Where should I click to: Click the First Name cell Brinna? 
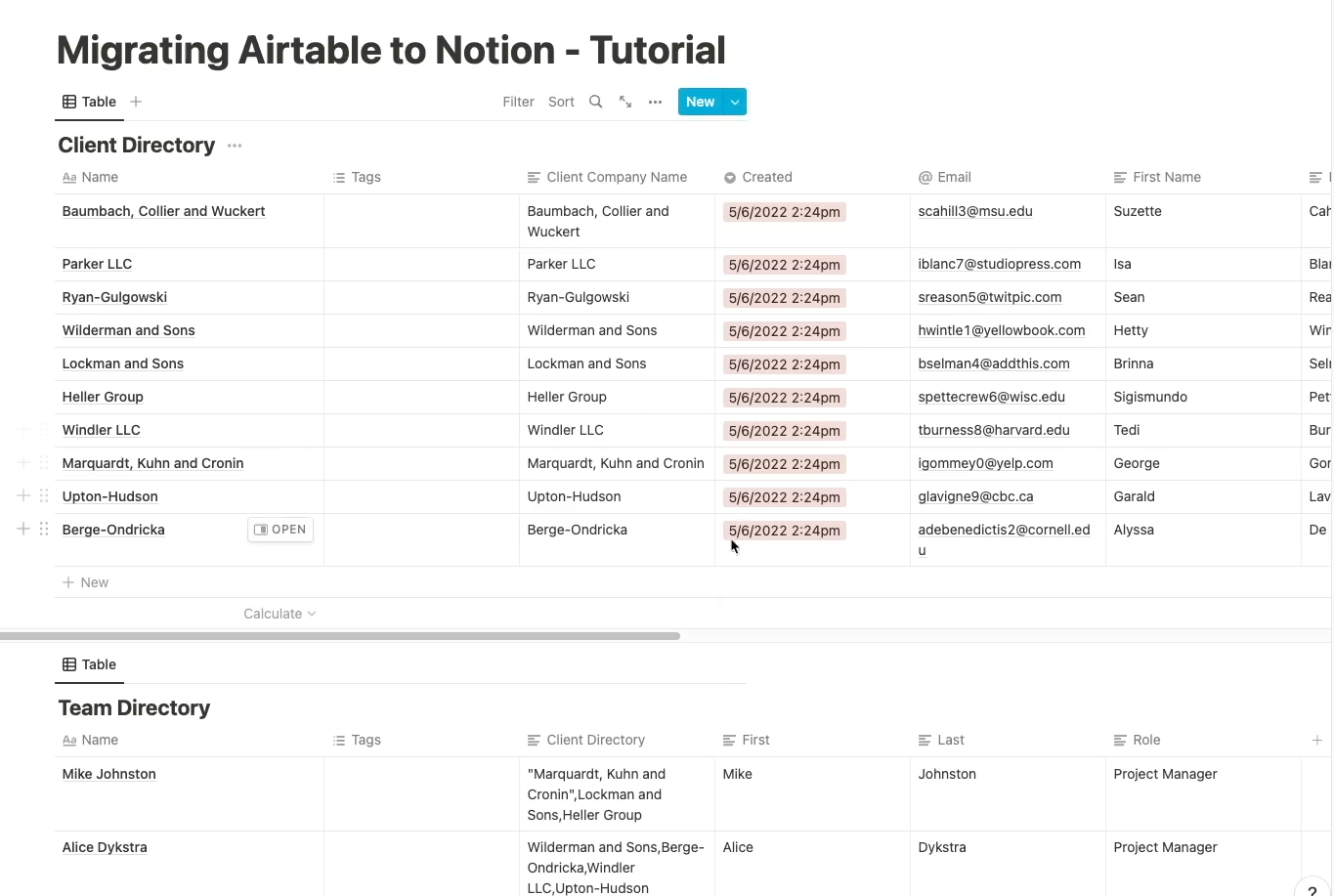[1204, 363]
